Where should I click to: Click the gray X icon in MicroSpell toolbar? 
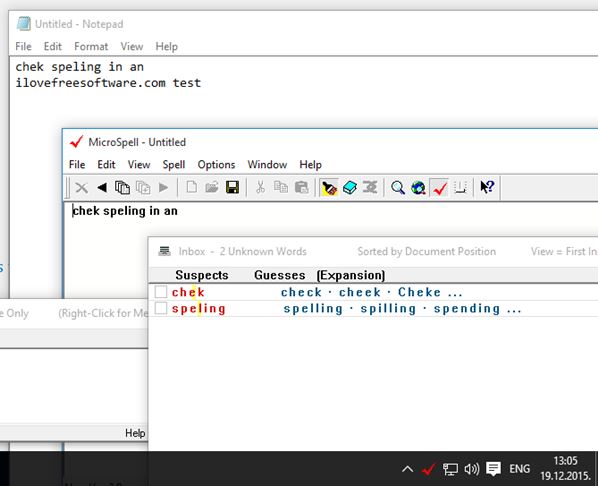point(81,188)
